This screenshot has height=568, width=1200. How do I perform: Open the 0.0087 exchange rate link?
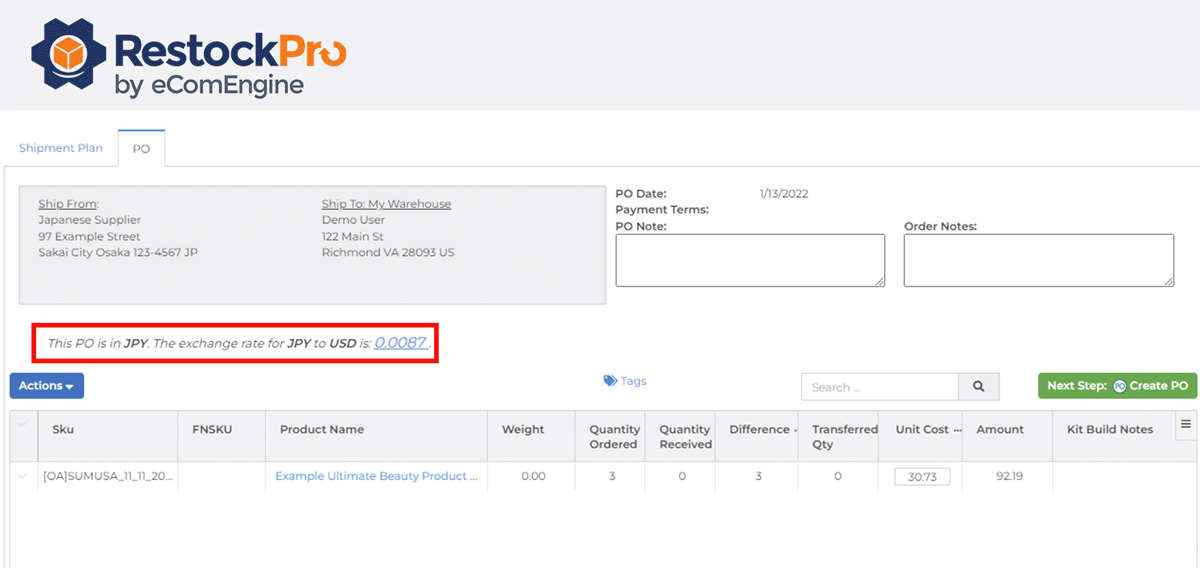(400, 343)
